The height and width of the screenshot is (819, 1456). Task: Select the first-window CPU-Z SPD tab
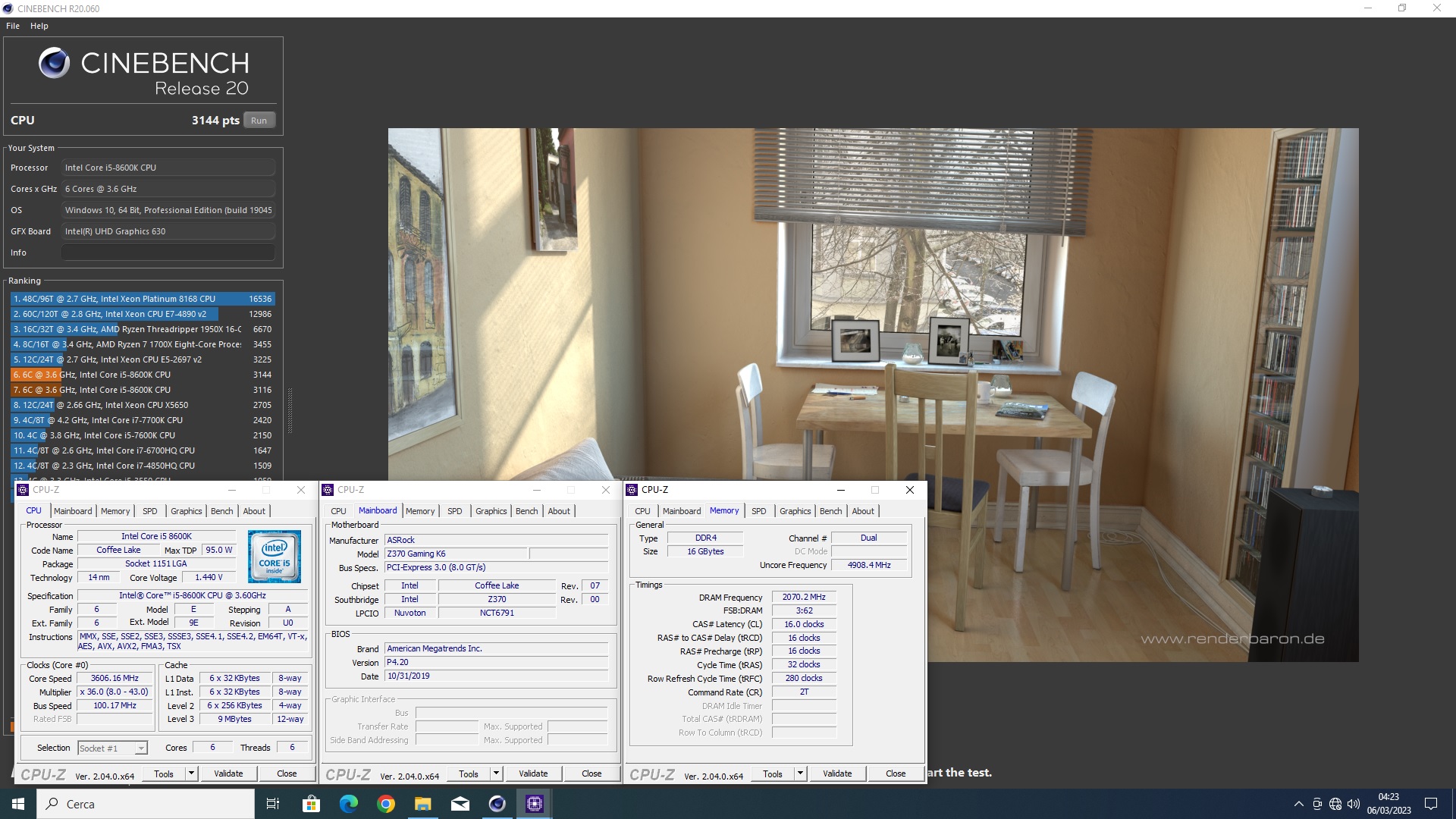(x=150, y=511)
